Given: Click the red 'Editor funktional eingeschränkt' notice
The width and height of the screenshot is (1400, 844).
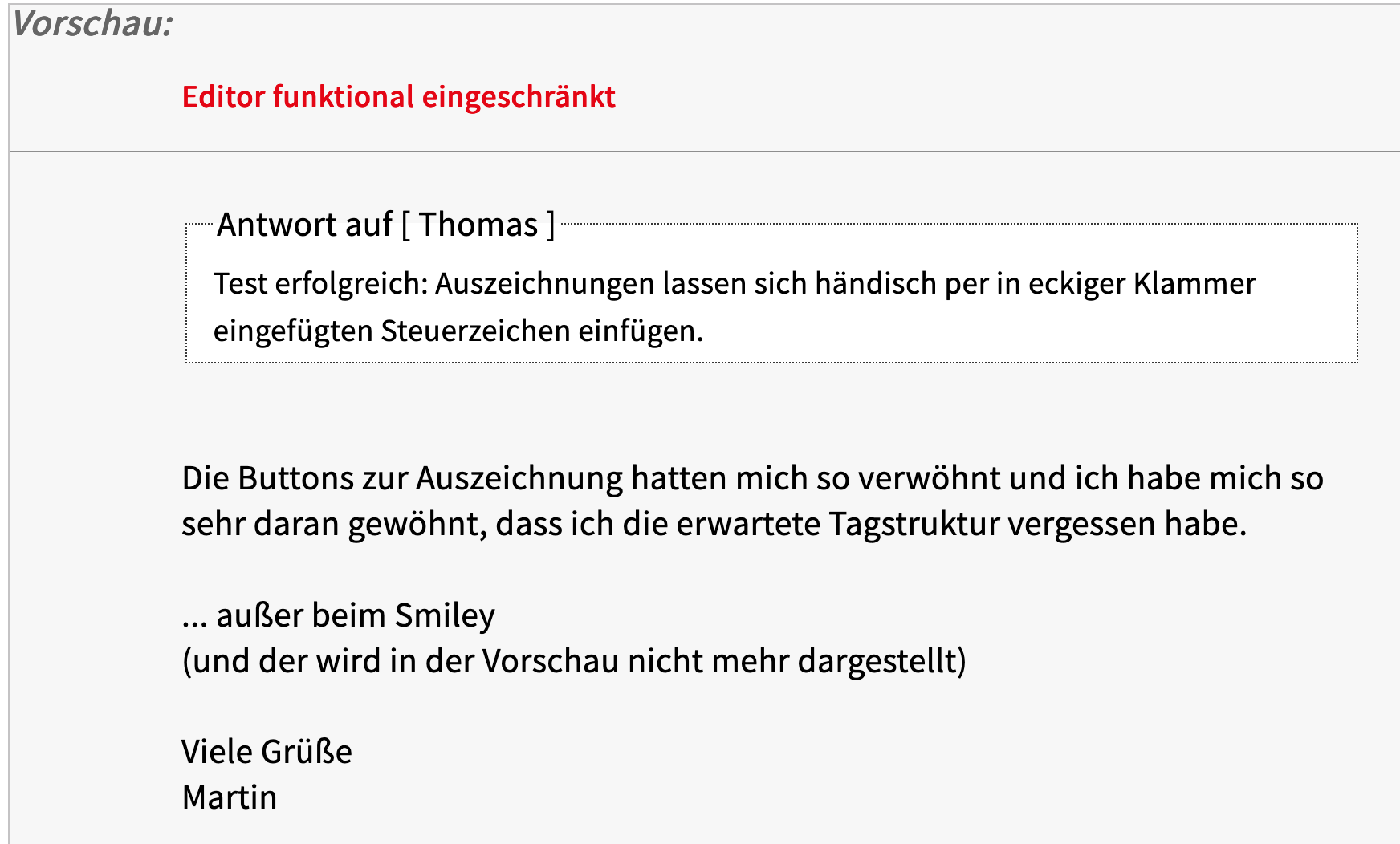Looking at the screenshot, I should (398, 97).
